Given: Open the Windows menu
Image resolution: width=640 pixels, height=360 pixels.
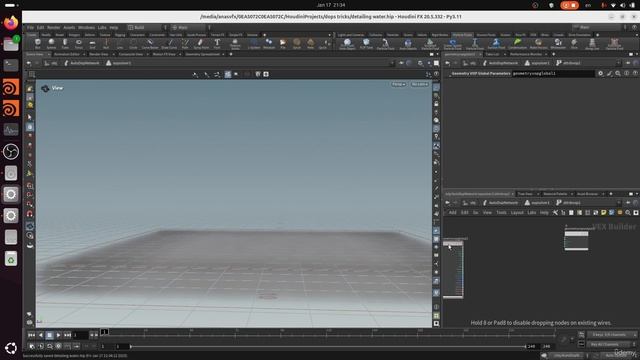Looking at the screenshot, I should [86, 27].
